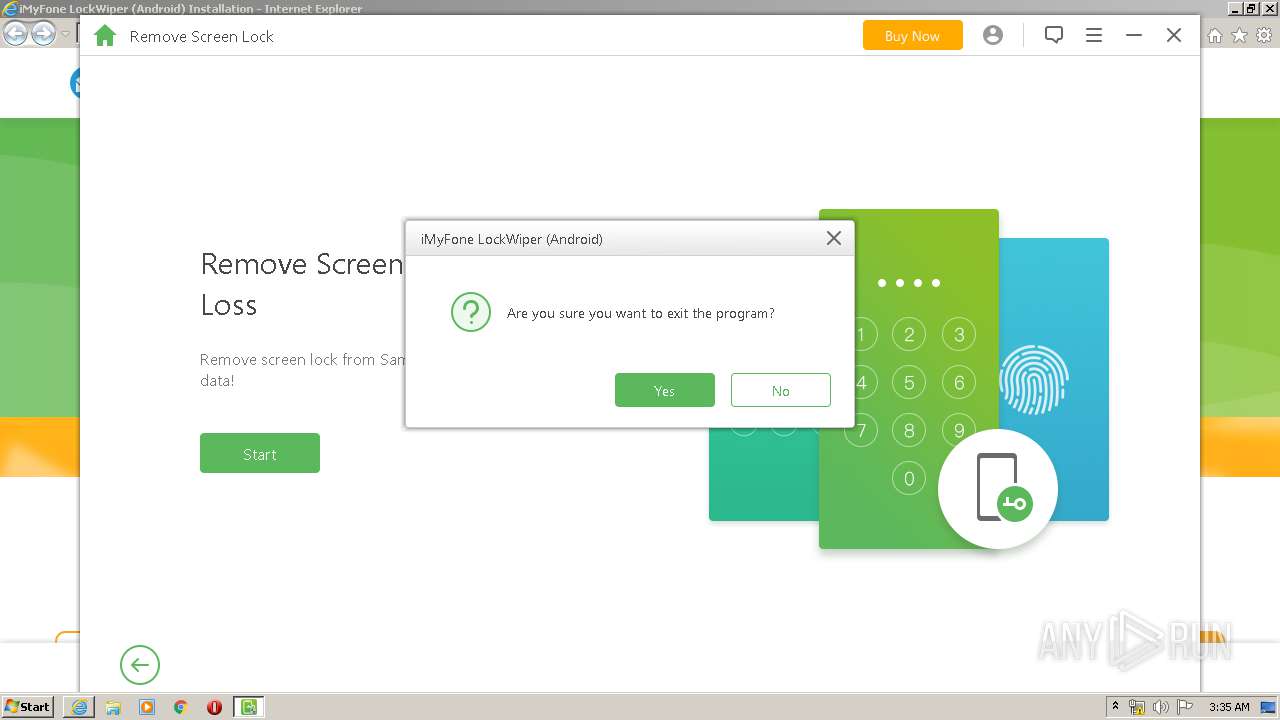Click the Buy Now button
1280x720 pixels.
[x=912, y=35]
